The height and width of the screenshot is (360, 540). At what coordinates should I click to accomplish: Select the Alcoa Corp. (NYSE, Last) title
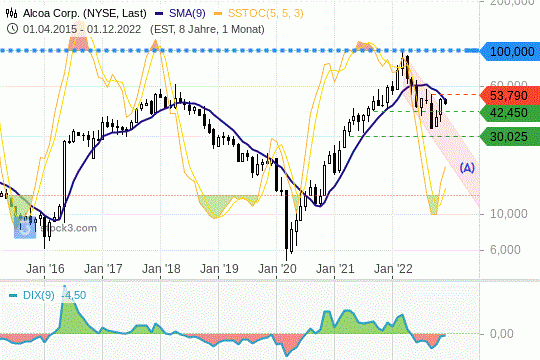pos(84,13)
